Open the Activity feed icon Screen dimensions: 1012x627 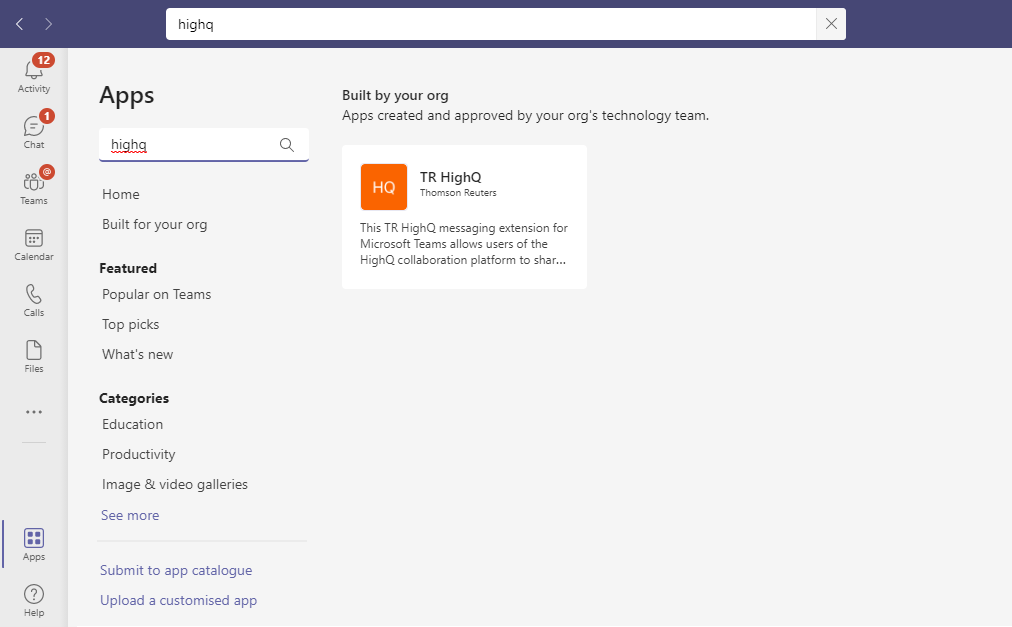click(34, 75)
